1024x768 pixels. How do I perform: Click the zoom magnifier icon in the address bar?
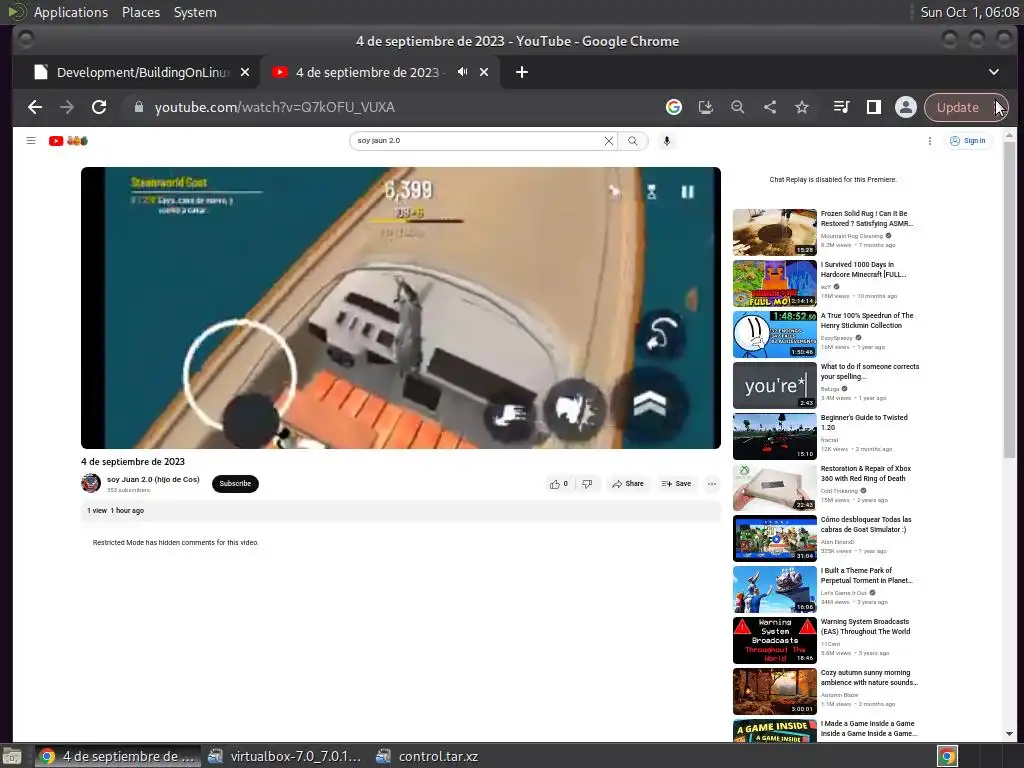[x=738, y=107]
